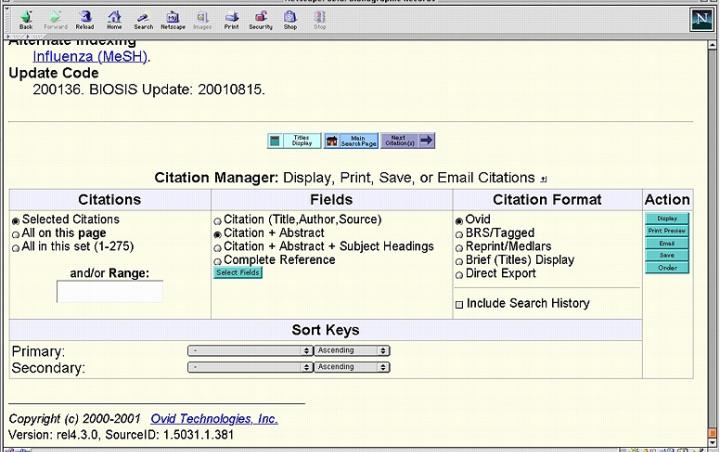Select the All on this page option
The height and width of the screenshot is (452, 720).
point(15,233)
